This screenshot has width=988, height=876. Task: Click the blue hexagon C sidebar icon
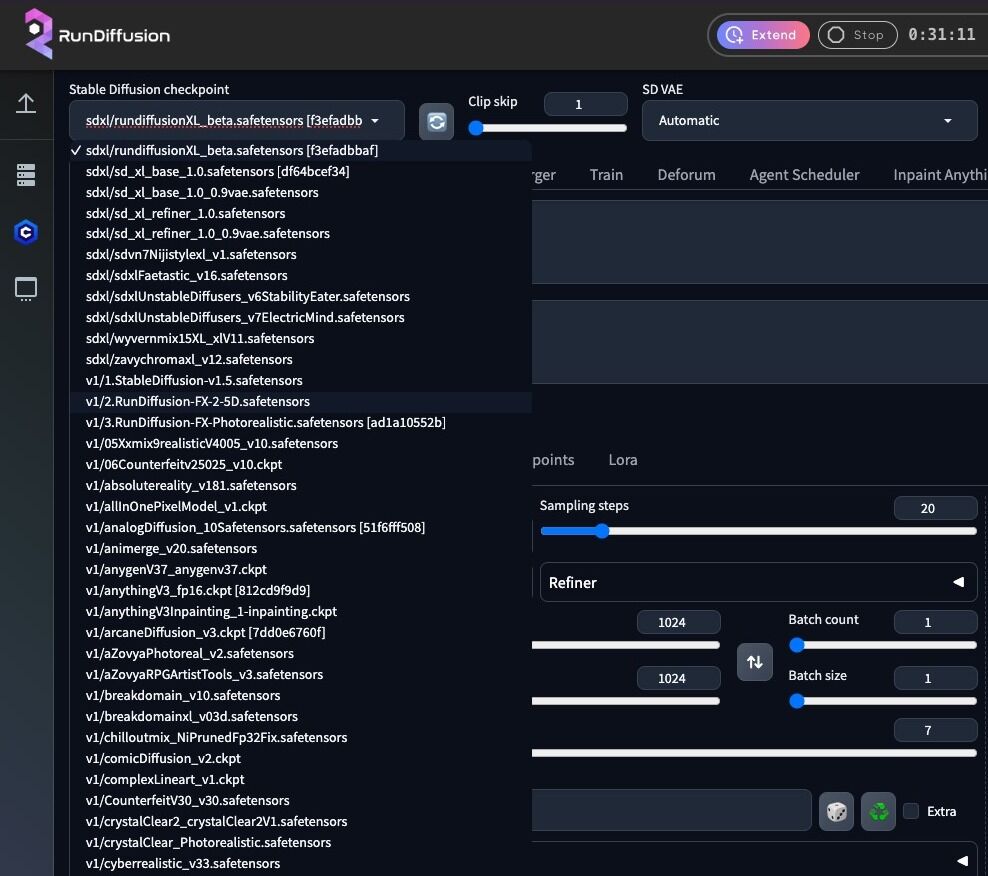coord(26,232)
